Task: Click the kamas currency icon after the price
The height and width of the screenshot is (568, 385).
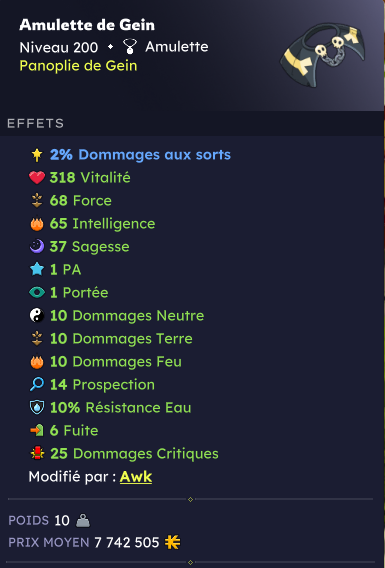Action: tap(172, 542)
